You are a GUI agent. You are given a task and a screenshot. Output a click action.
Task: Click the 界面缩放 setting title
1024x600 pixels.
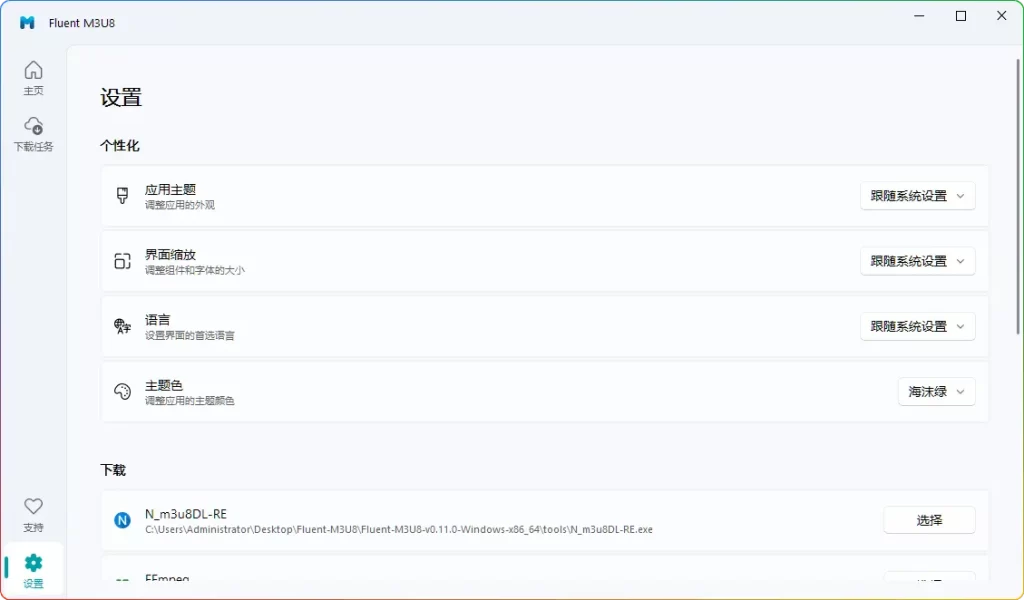(x=170, y=255)
